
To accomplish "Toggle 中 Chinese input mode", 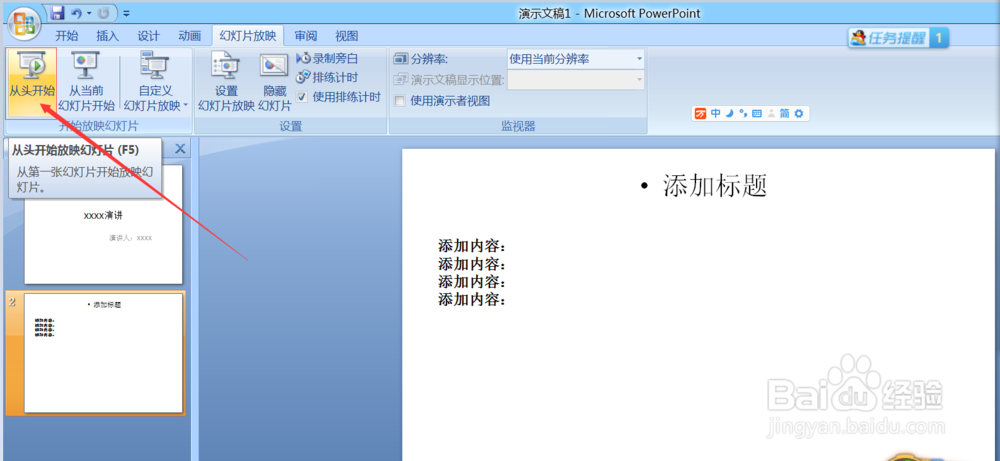I will 716,113.
